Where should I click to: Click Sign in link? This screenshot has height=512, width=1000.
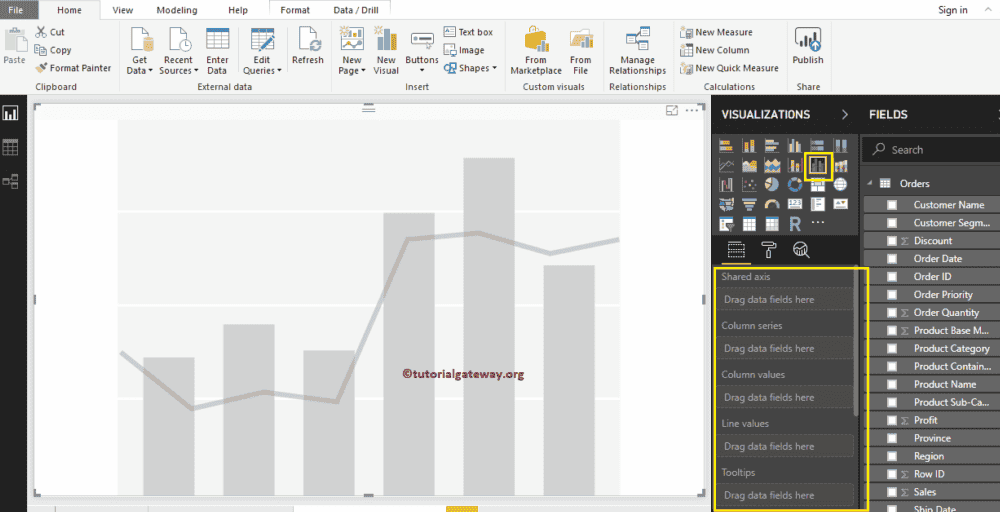(x=953, y=10)
